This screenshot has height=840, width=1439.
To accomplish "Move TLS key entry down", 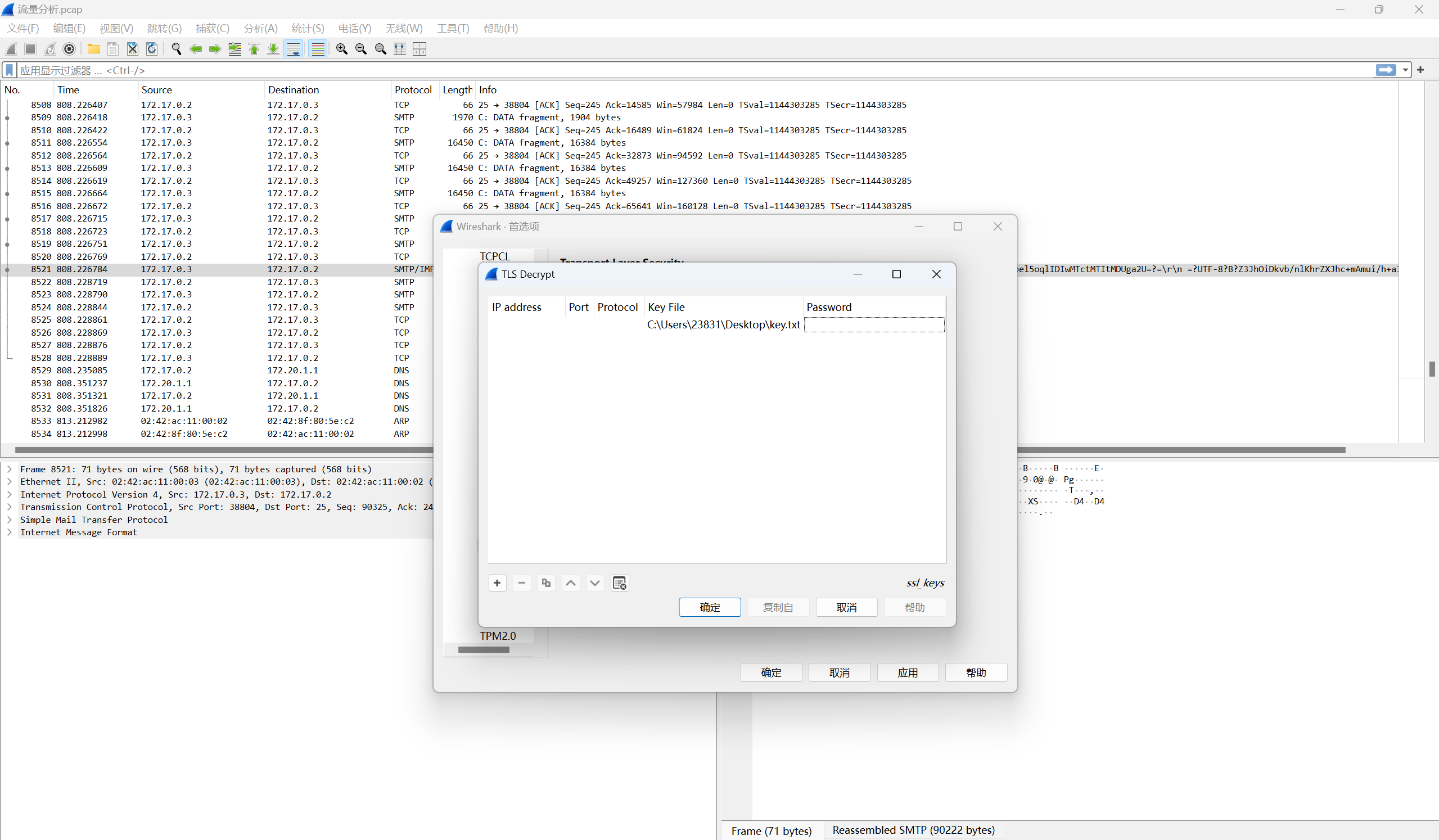I will click(595, 583).
